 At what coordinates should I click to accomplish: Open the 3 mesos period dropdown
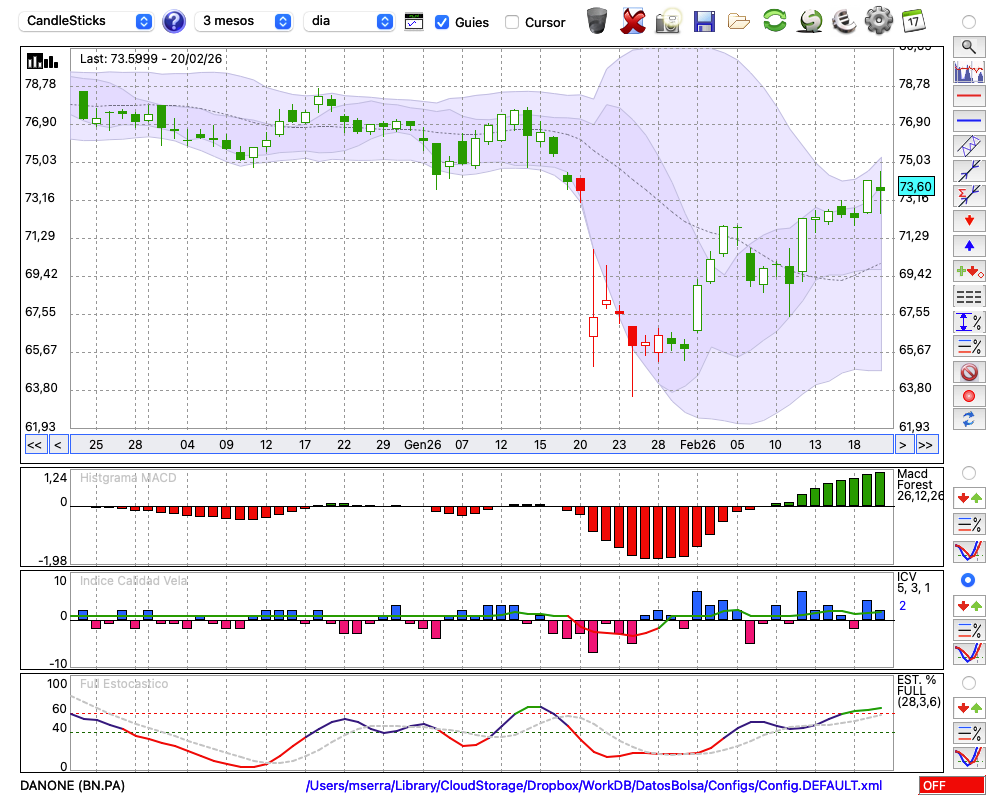tap(245, 21)
